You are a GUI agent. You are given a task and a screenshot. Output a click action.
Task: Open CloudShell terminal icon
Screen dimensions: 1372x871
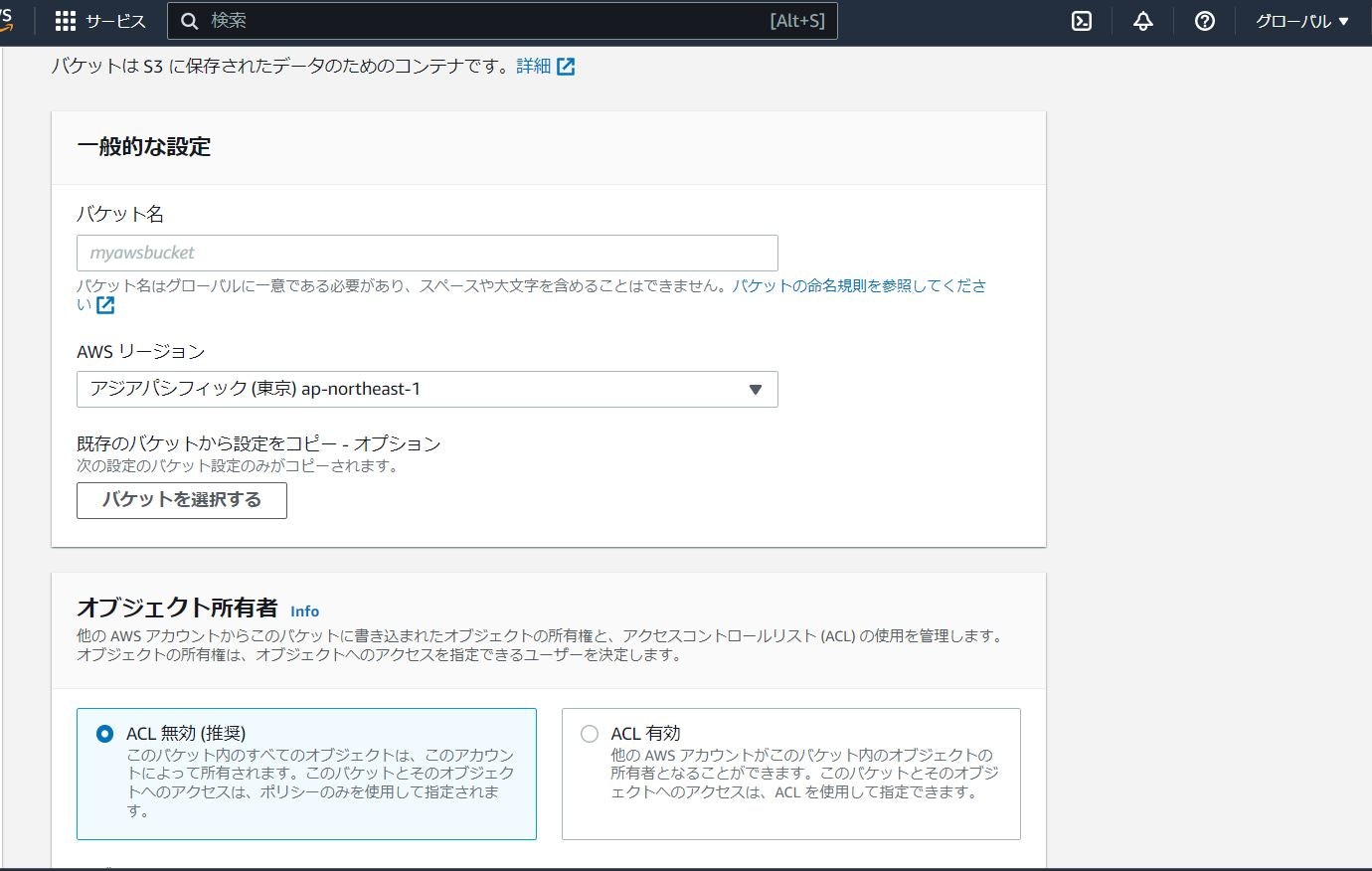1082,21
